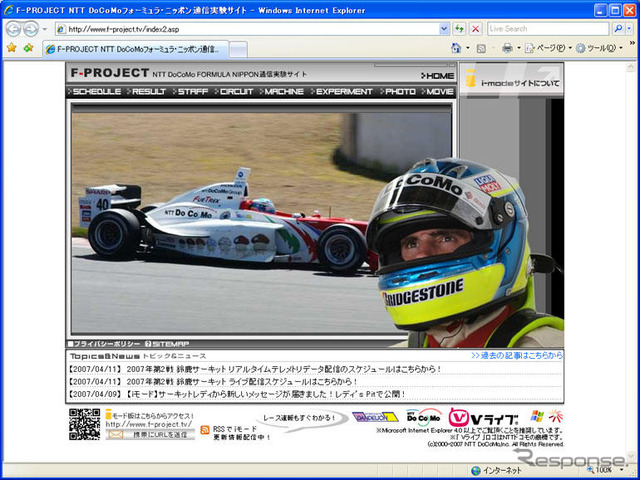The height and width of the screenshot is (480, 640).
Task: Click the i-modeサイトについて banner
Action: click(x=512, y=80)
